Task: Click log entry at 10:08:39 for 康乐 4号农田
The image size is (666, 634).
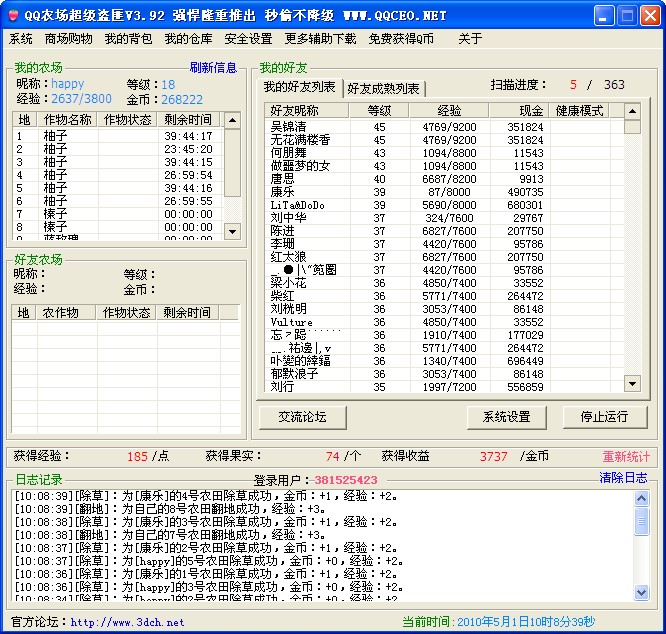Action: click(206, 496)
